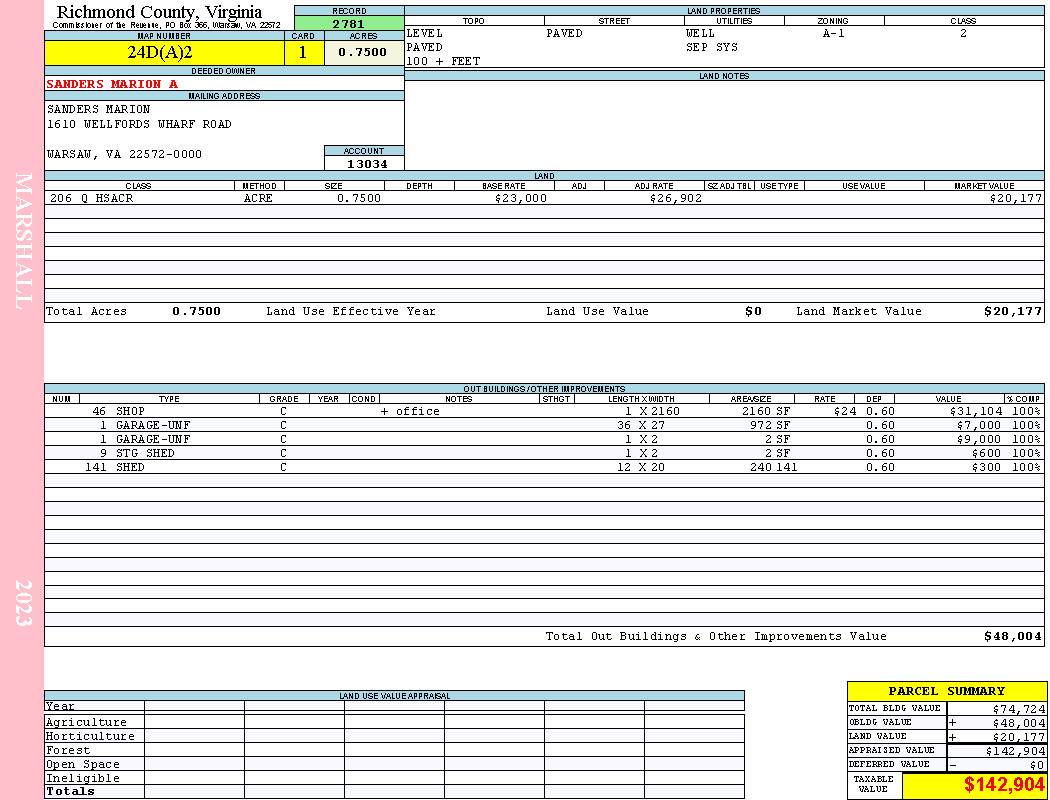Viewport: 1050px width, 800px height.
Task: Select the record number 2781 field
Action: (349, 23)
